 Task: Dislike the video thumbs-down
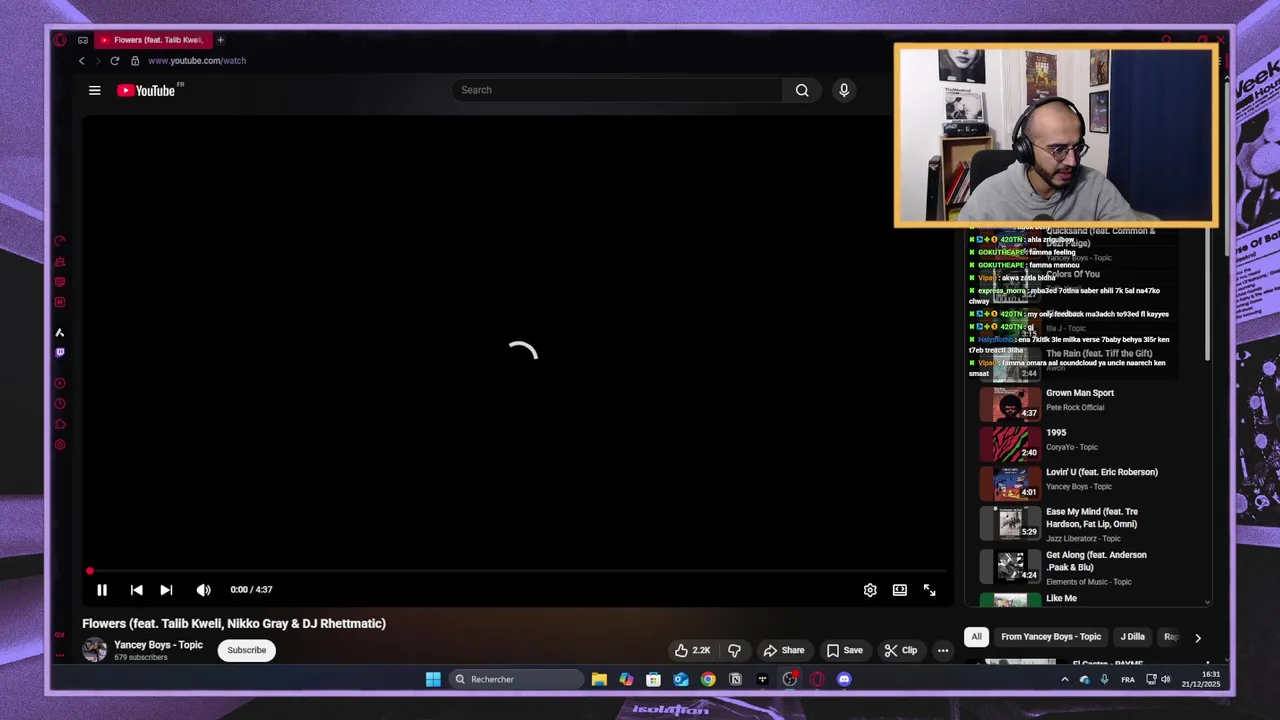[x=734, y=650]
